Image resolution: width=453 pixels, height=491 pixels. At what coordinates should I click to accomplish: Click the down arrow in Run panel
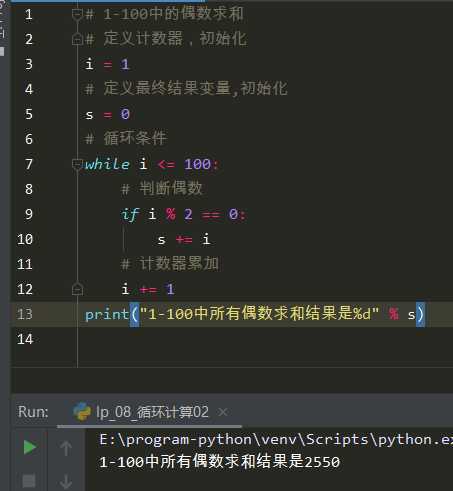pyautogui.click(x=66, y=481)
